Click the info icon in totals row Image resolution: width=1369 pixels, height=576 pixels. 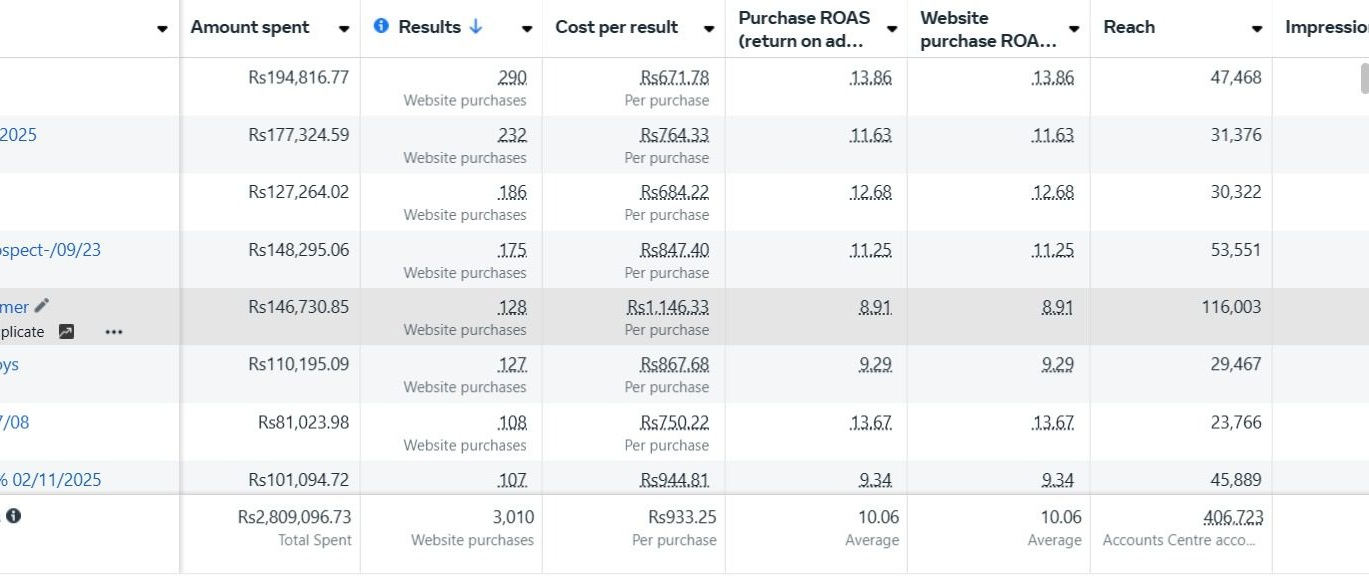pyautogui.click(x=14, y=516)
